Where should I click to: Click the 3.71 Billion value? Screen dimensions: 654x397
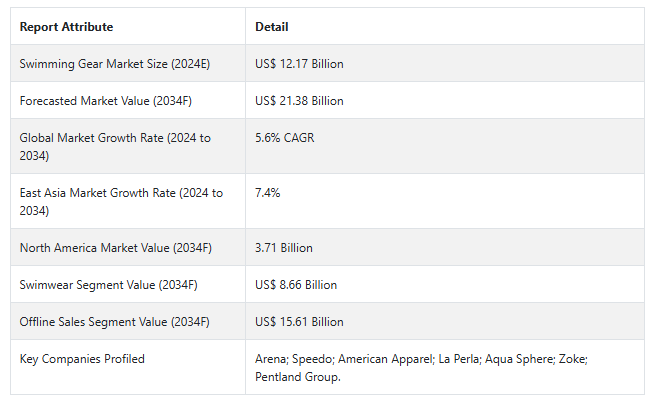284,248
